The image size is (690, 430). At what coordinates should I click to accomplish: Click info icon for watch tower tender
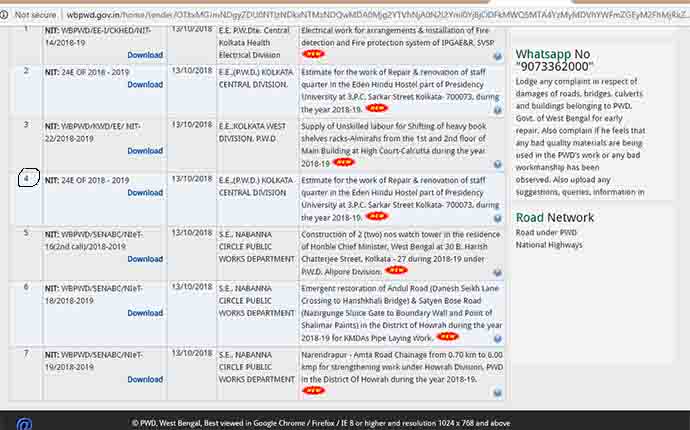tap(497, 270)
